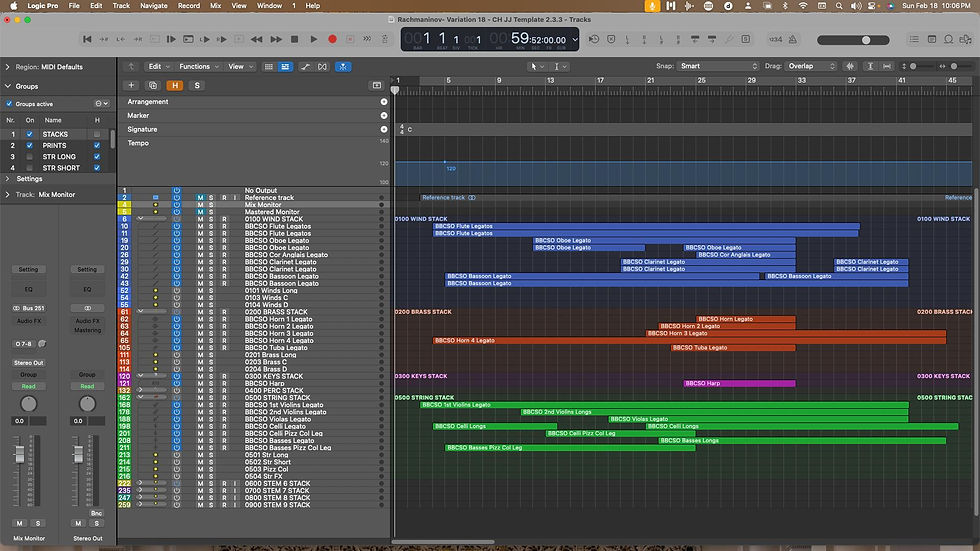
Task: Enable the STR LONG group On checkbox
Action: coord(29,157)
